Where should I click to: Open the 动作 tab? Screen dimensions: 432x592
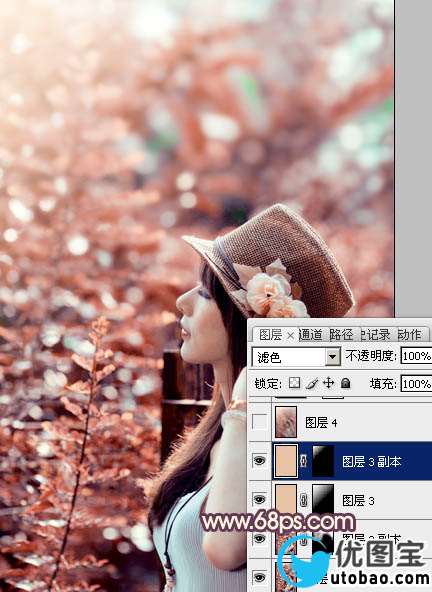pos(409,335)
